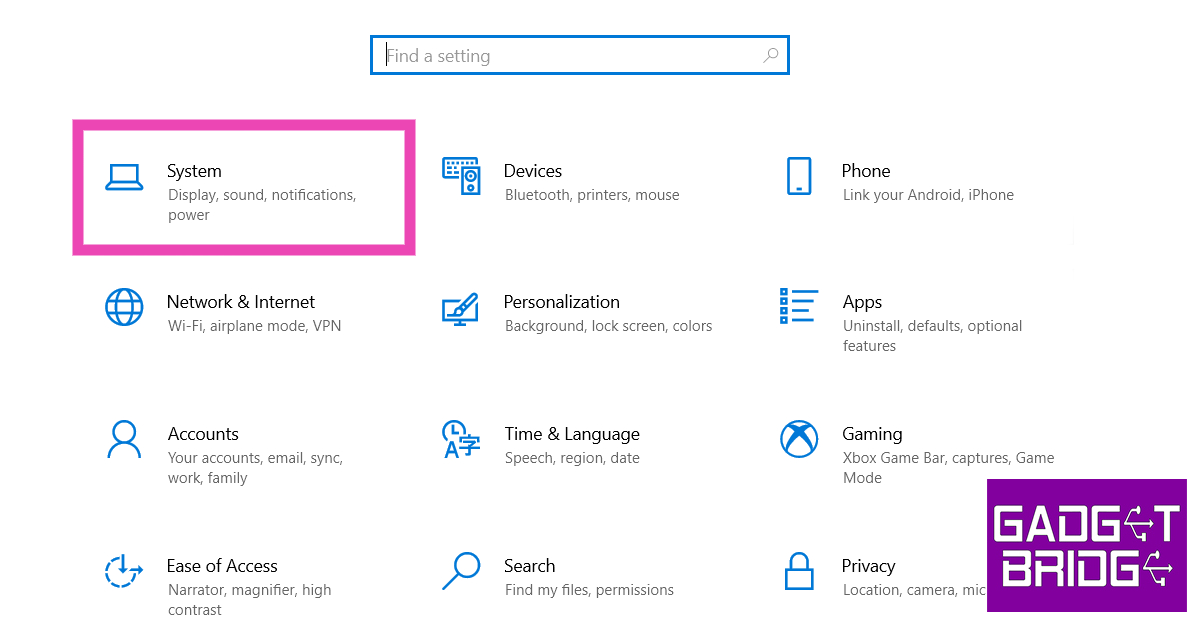Click the Personalization paintbrush icon
The height and width of the screenshot is (628, 1200).
461,308
